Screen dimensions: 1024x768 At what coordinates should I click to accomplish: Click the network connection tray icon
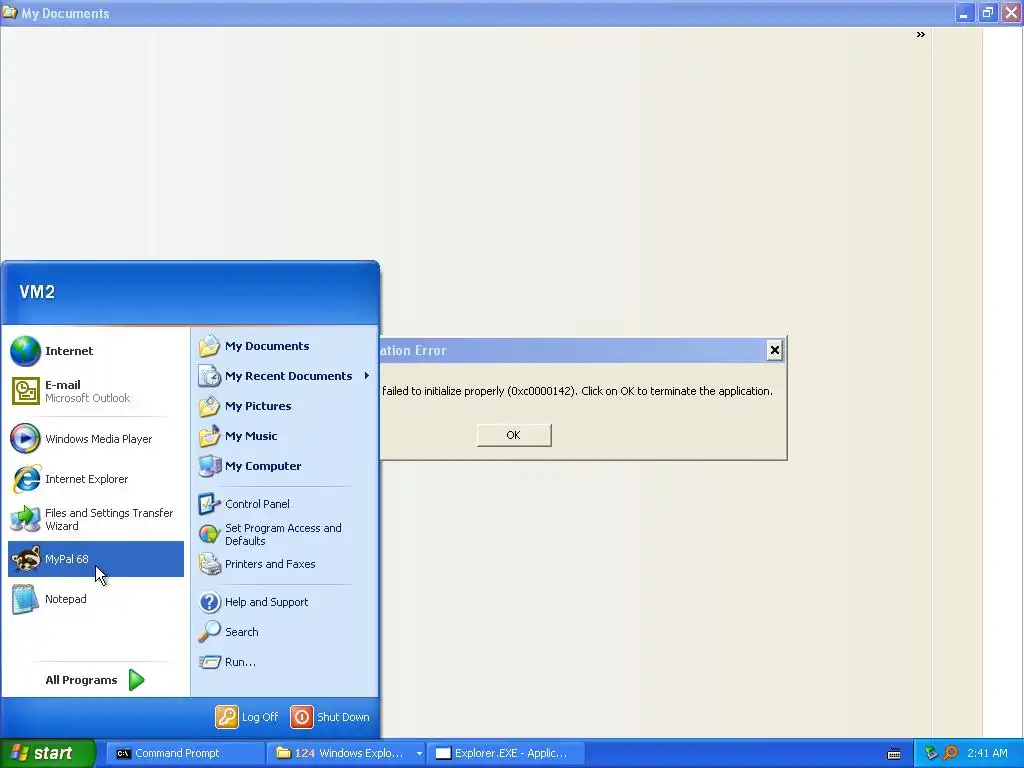coord(931,753)
